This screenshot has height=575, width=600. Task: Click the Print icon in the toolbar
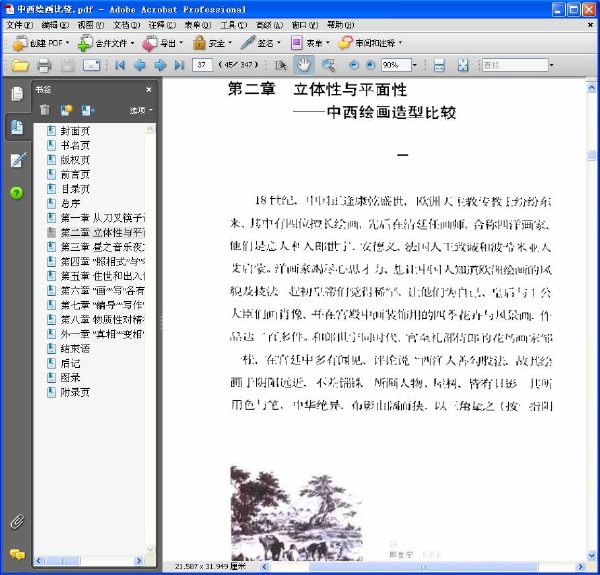[x=44, y=65]
